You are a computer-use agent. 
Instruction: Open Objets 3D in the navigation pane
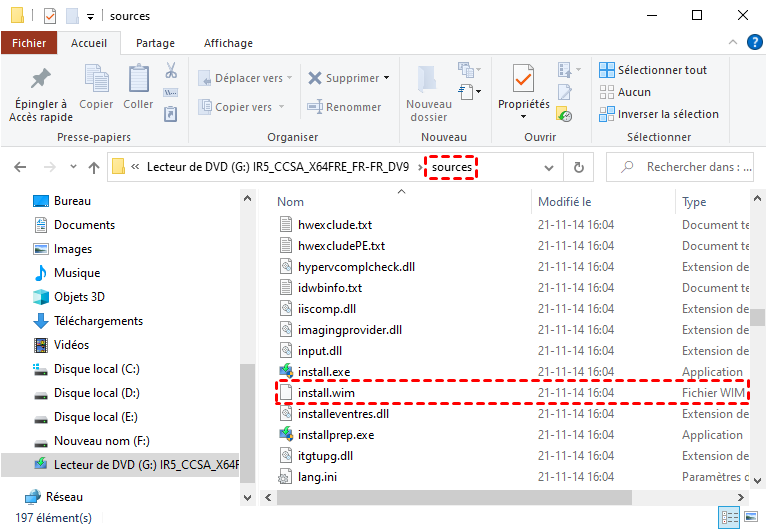(x=79, y=297)
